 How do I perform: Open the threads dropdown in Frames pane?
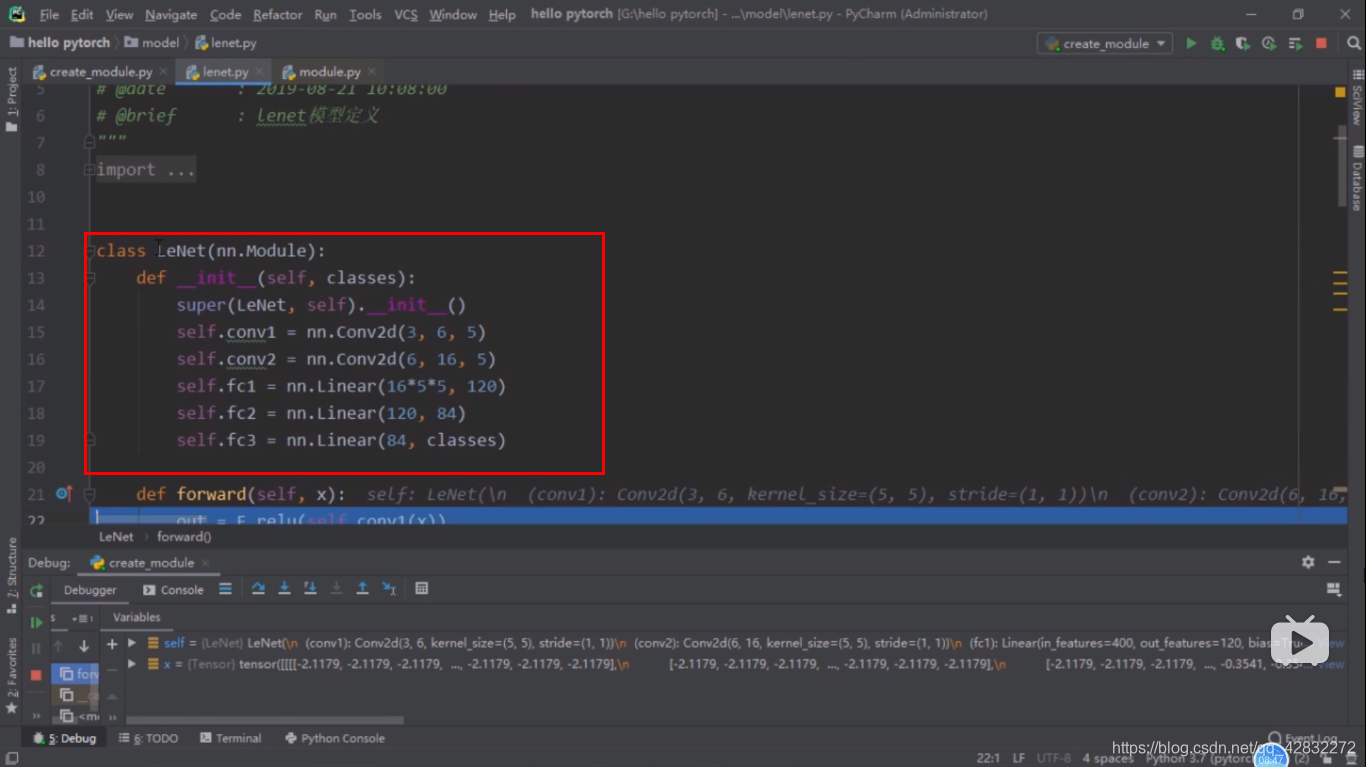click(x=82, y=619)
